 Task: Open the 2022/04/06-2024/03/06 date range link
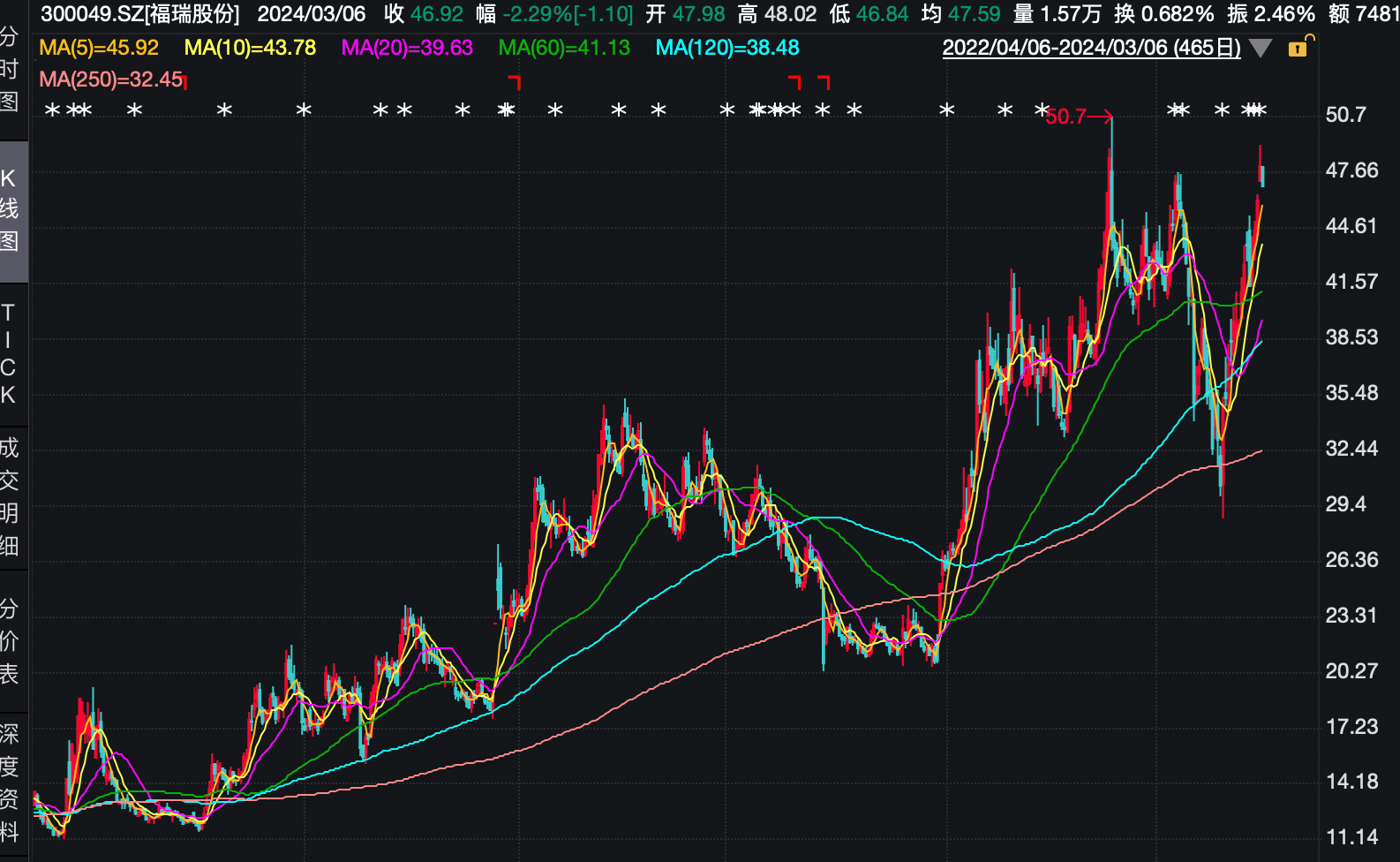(x=1091, y=48)
